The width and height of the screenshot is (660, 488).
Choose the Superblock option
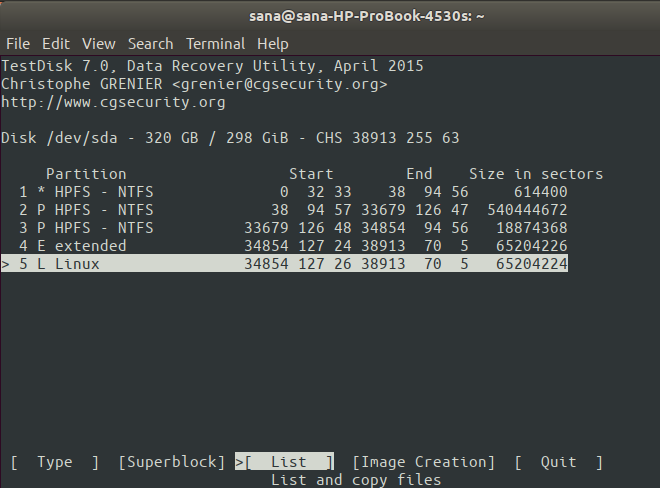tap(172, 462)
